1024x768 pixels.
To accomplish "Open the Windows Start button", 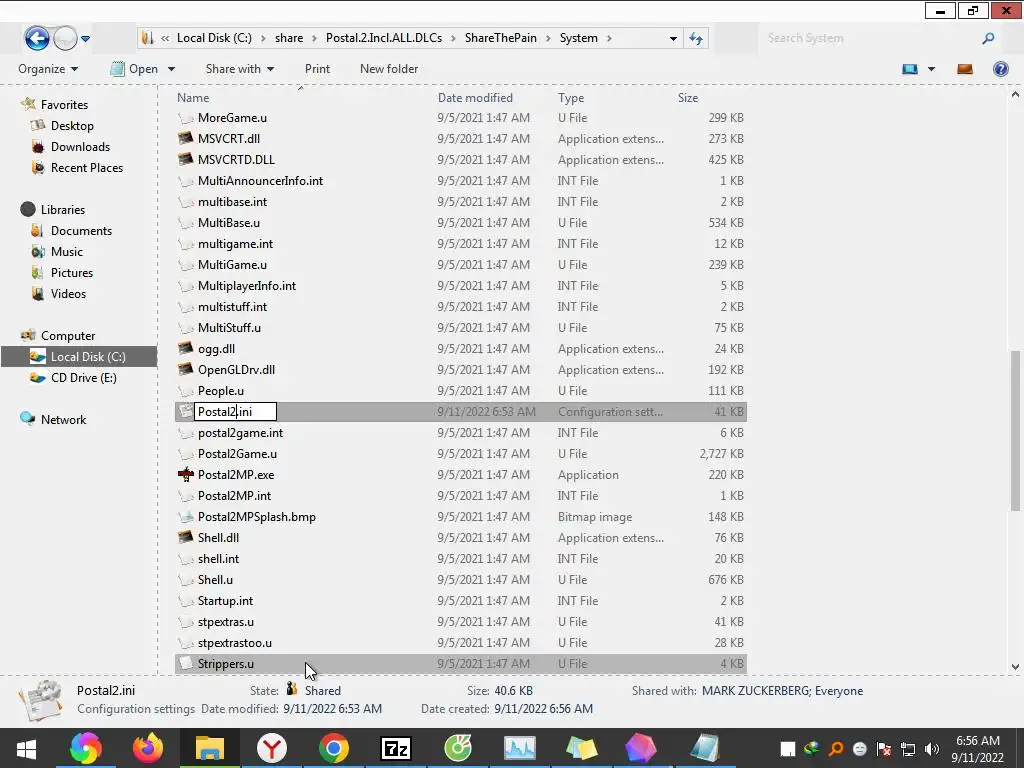I will (26, 748).
